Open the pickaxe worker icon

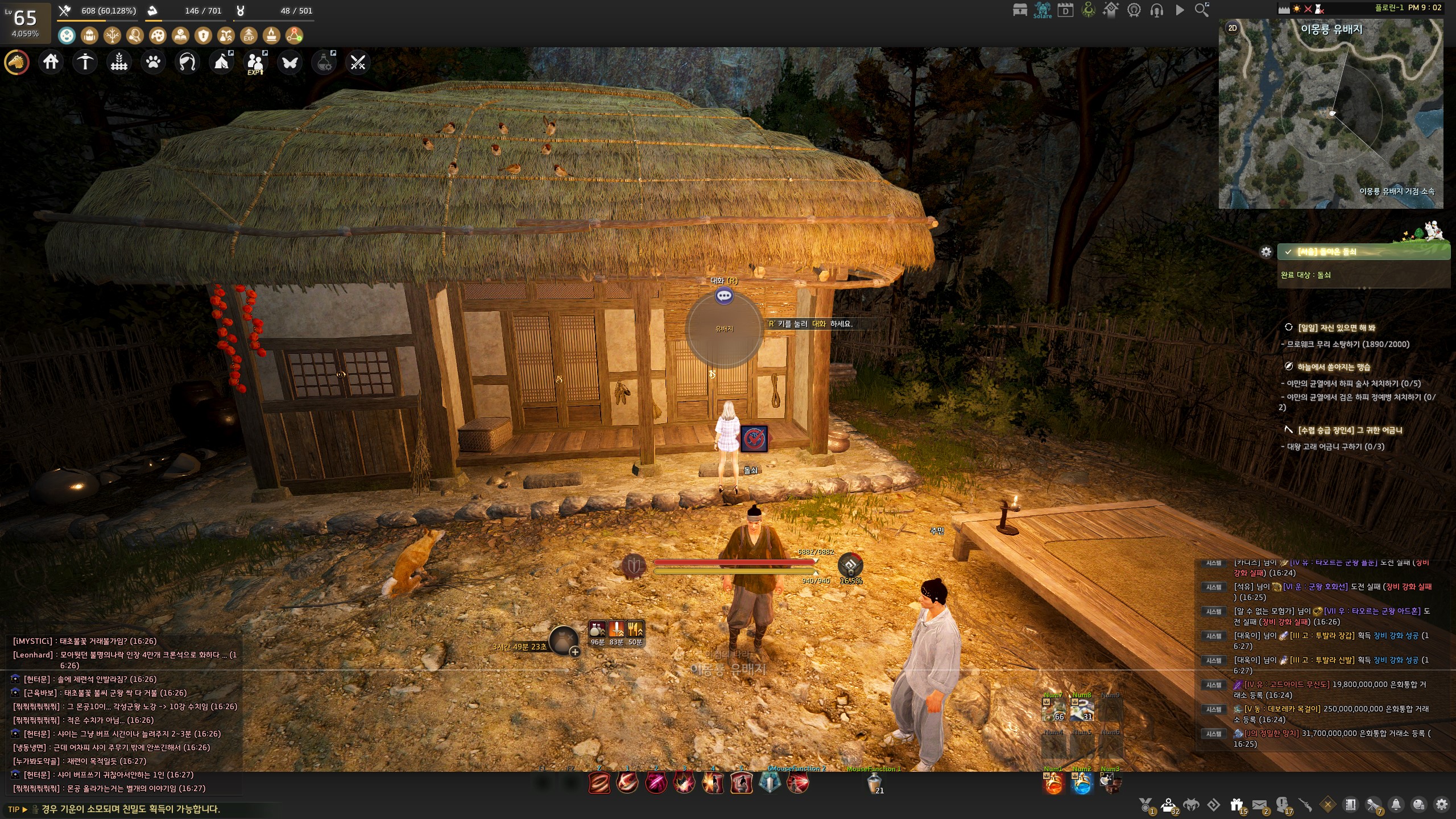click(x=85, y=62)
